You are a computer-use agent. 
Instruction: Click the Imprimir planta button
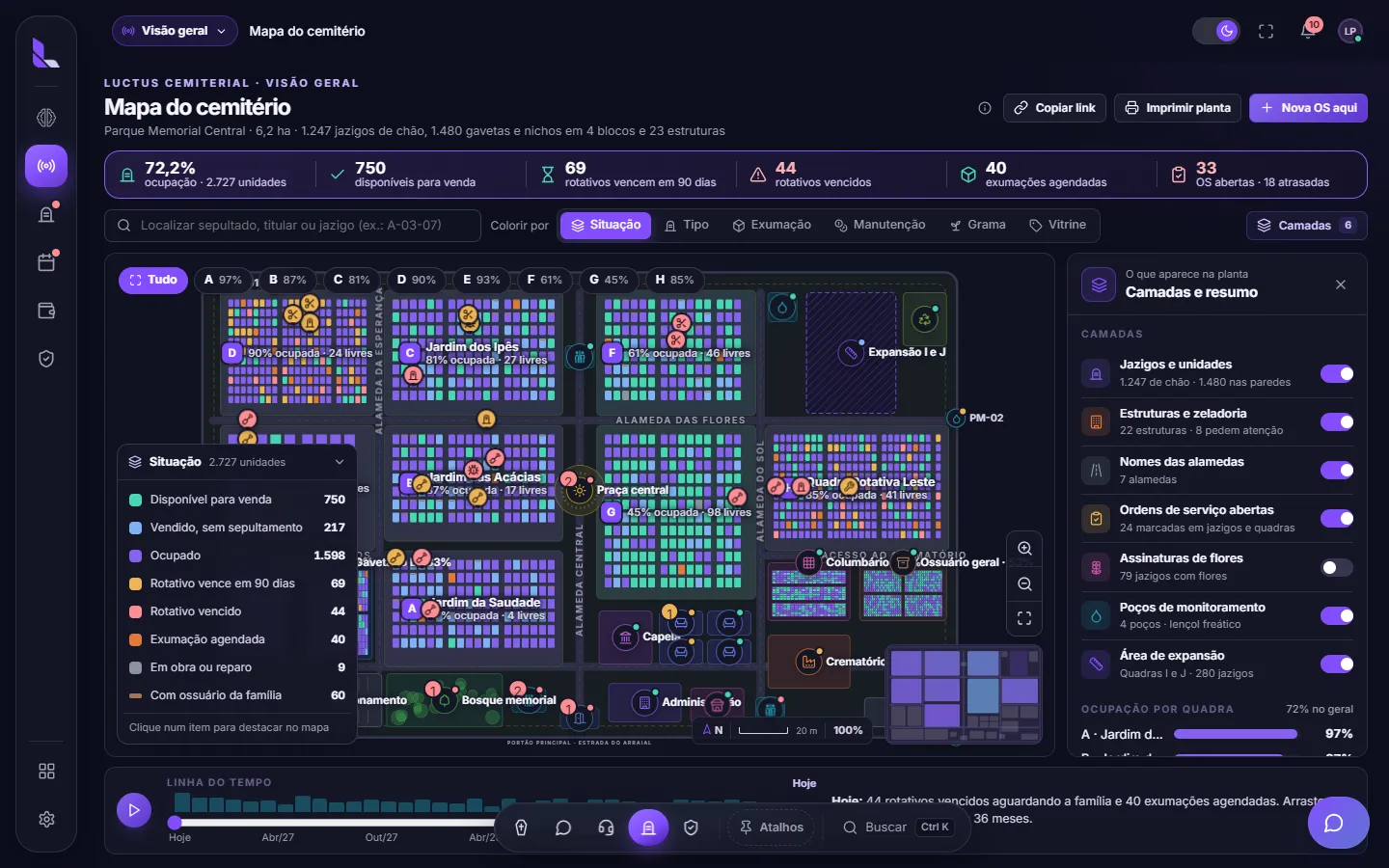click(1178, 108)
